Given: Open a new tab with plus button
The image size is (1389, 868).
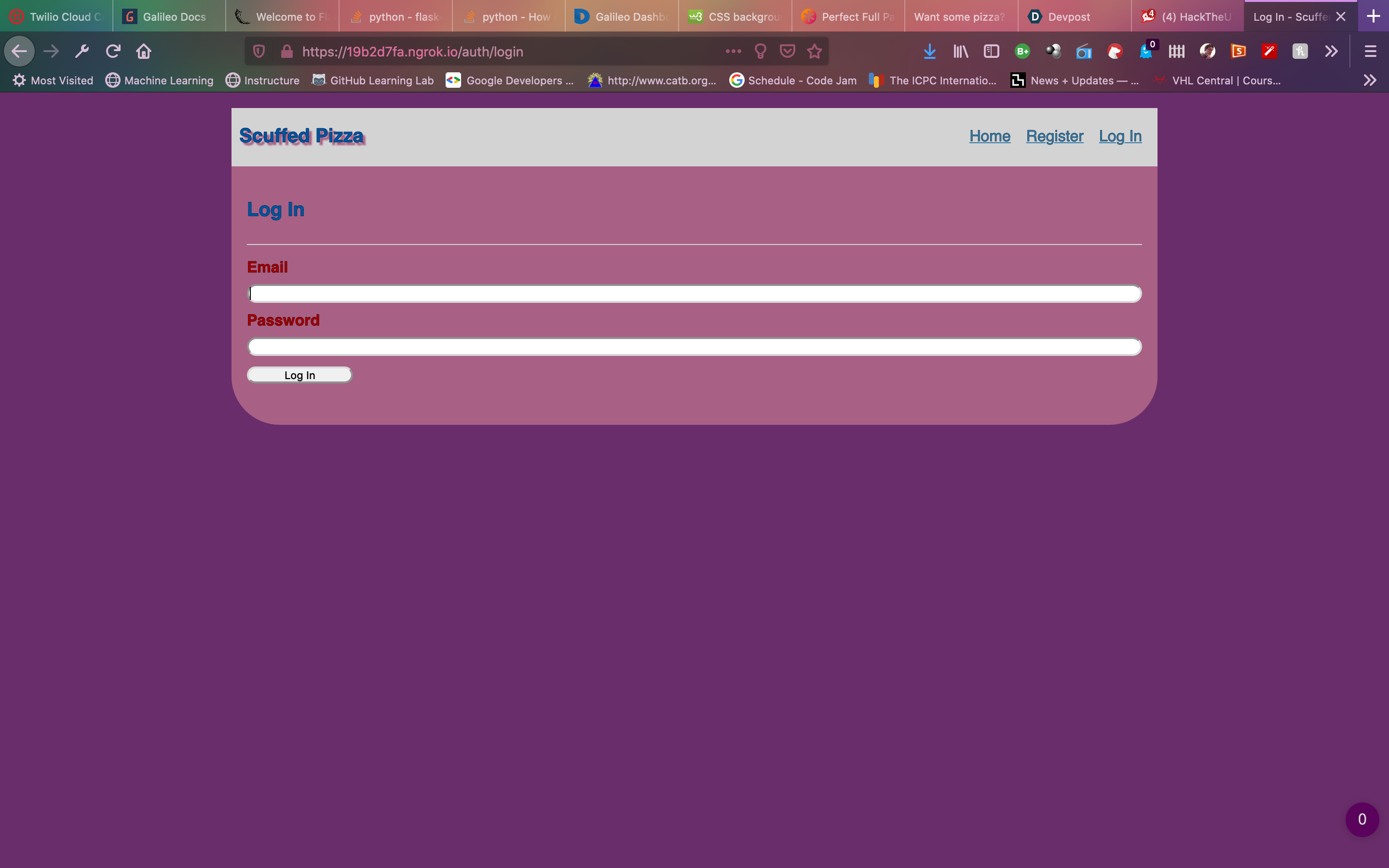Looking at the screenshot, I should [1373, 17].
